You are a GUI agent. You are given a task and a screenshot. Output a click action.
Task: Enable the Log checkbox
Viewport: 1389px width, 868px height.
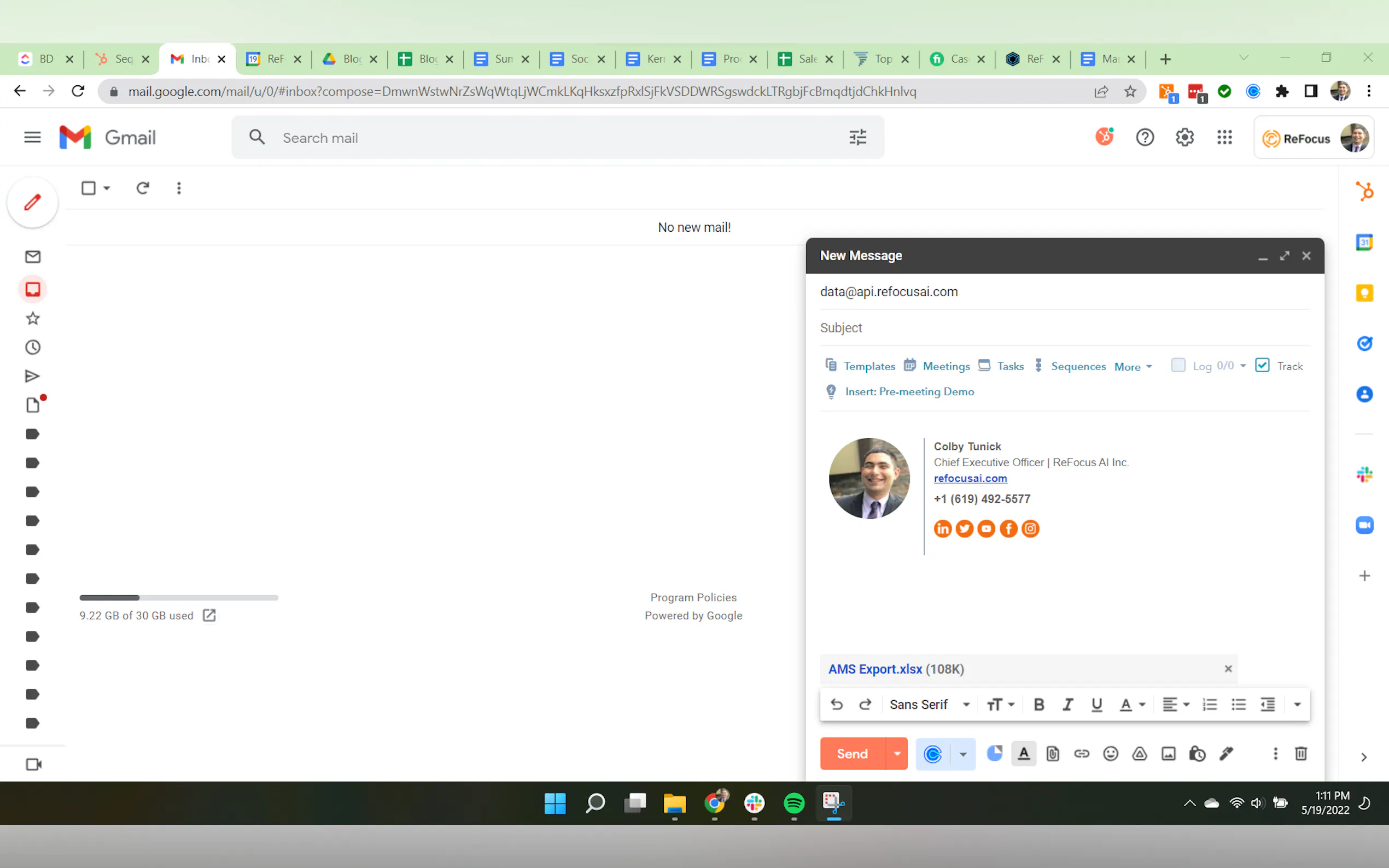point(1178,365)
